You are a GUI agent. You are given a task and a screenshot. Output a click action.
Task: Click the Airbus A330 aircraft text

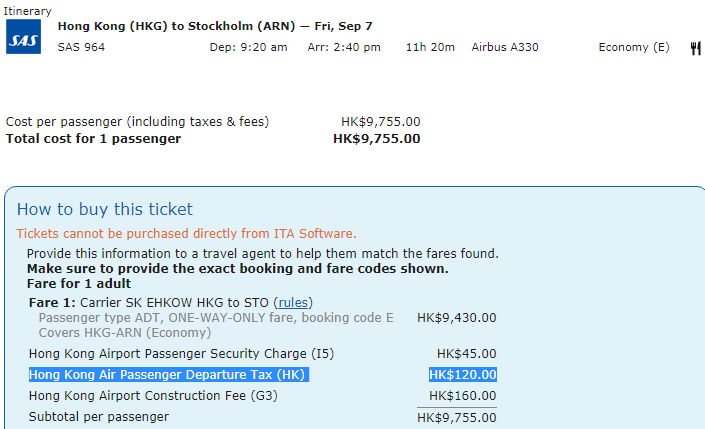(505, 47)
